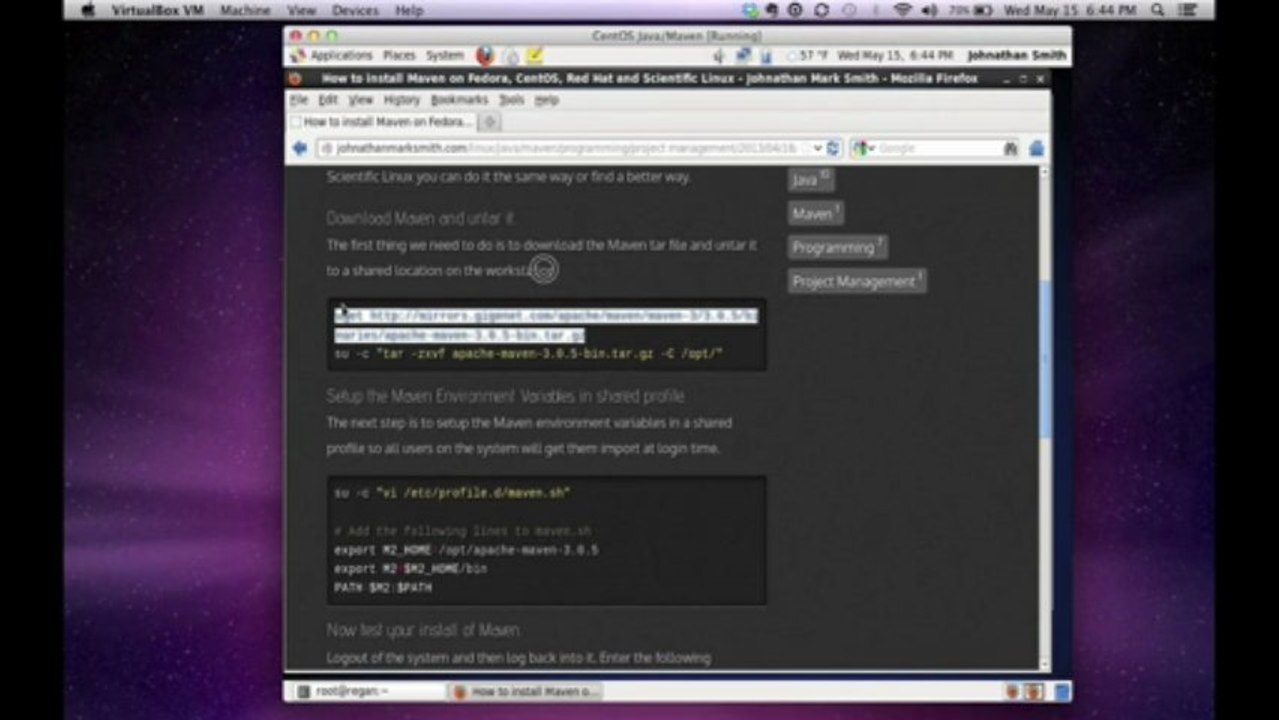Click the volume speaker icon in Mac menu bar
The height and width of the screenshot is (720, 1279).
pyautogui.click(x=928, y=10)
